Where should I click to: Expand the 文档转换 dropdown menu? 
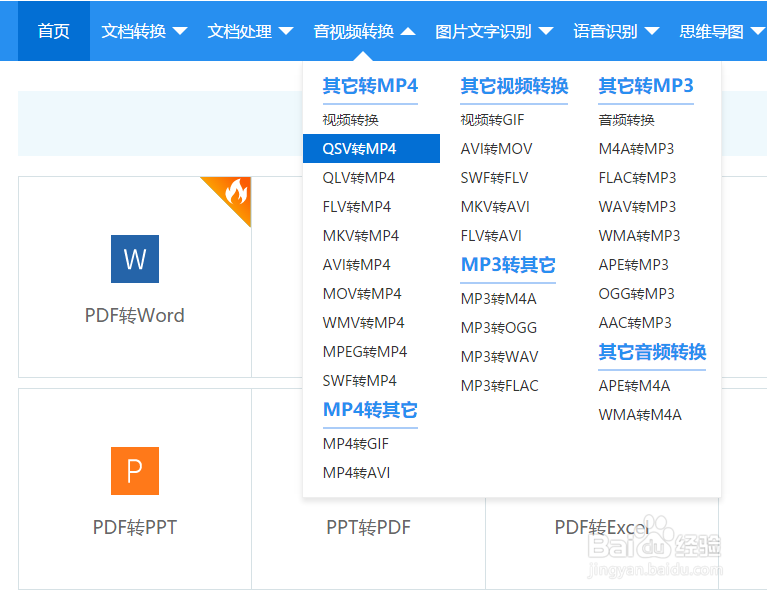point(144,31)
